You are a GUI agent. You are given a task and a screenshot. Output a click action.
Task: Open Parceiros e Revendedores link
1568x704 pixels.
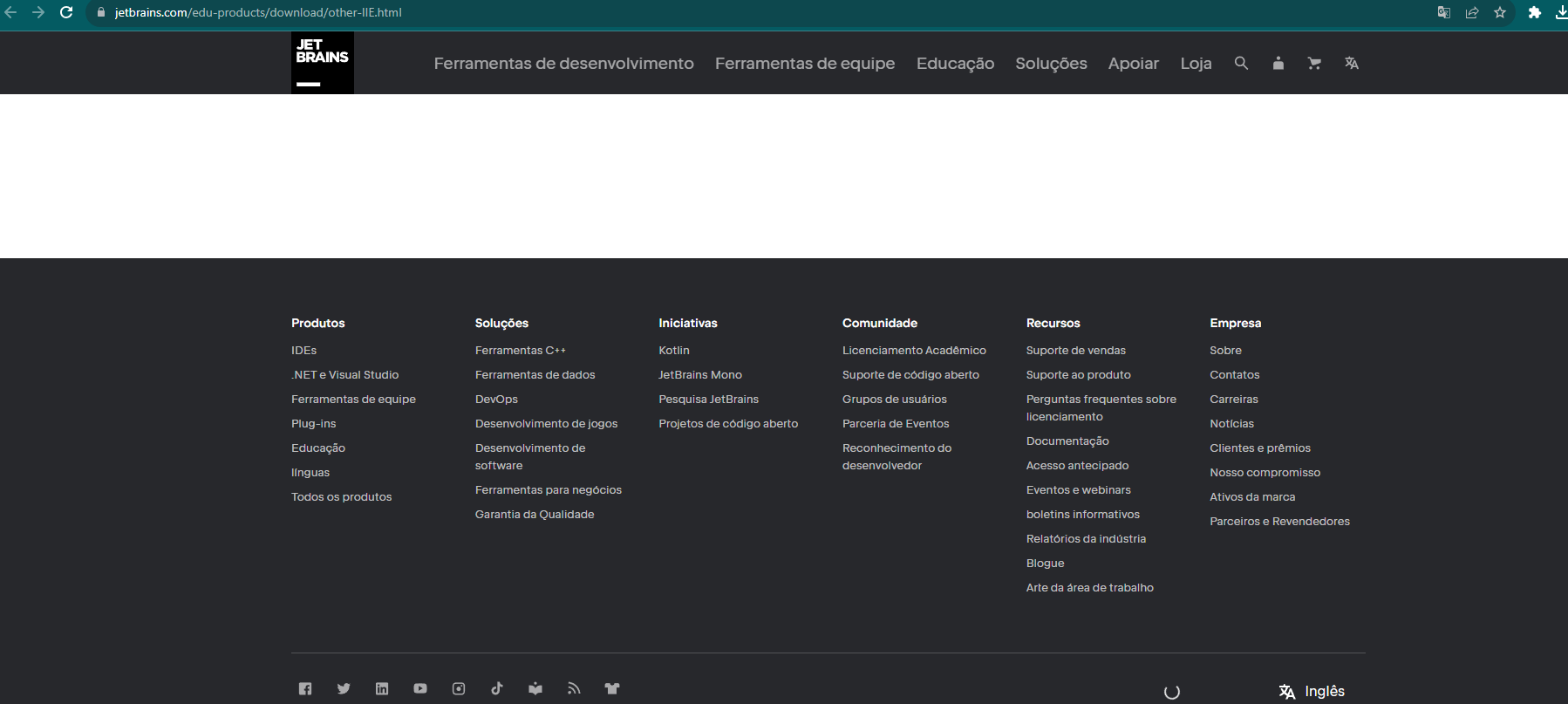(x=1279, y=521)
